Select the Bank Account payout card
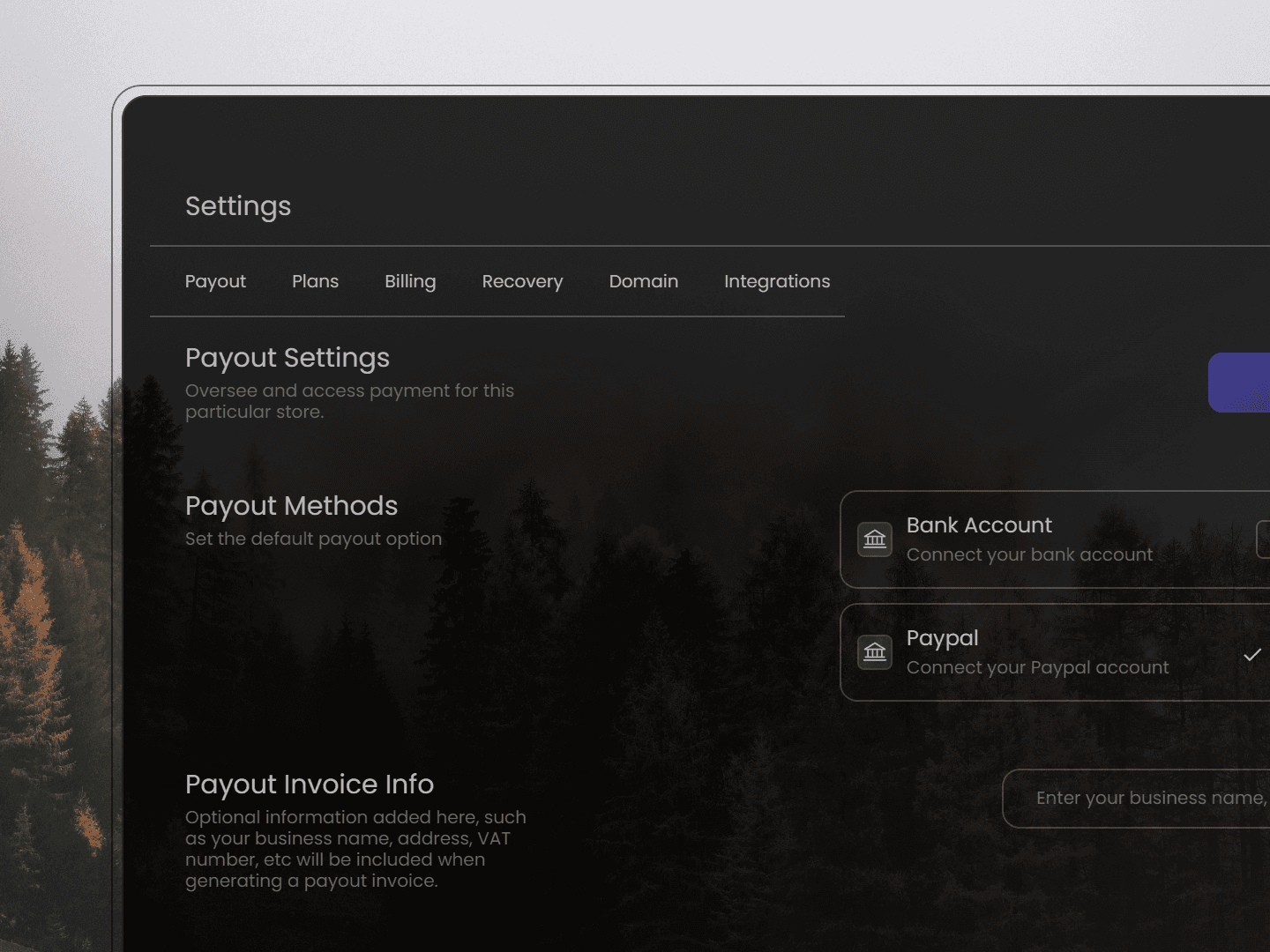 click(x=1055, y=539)
